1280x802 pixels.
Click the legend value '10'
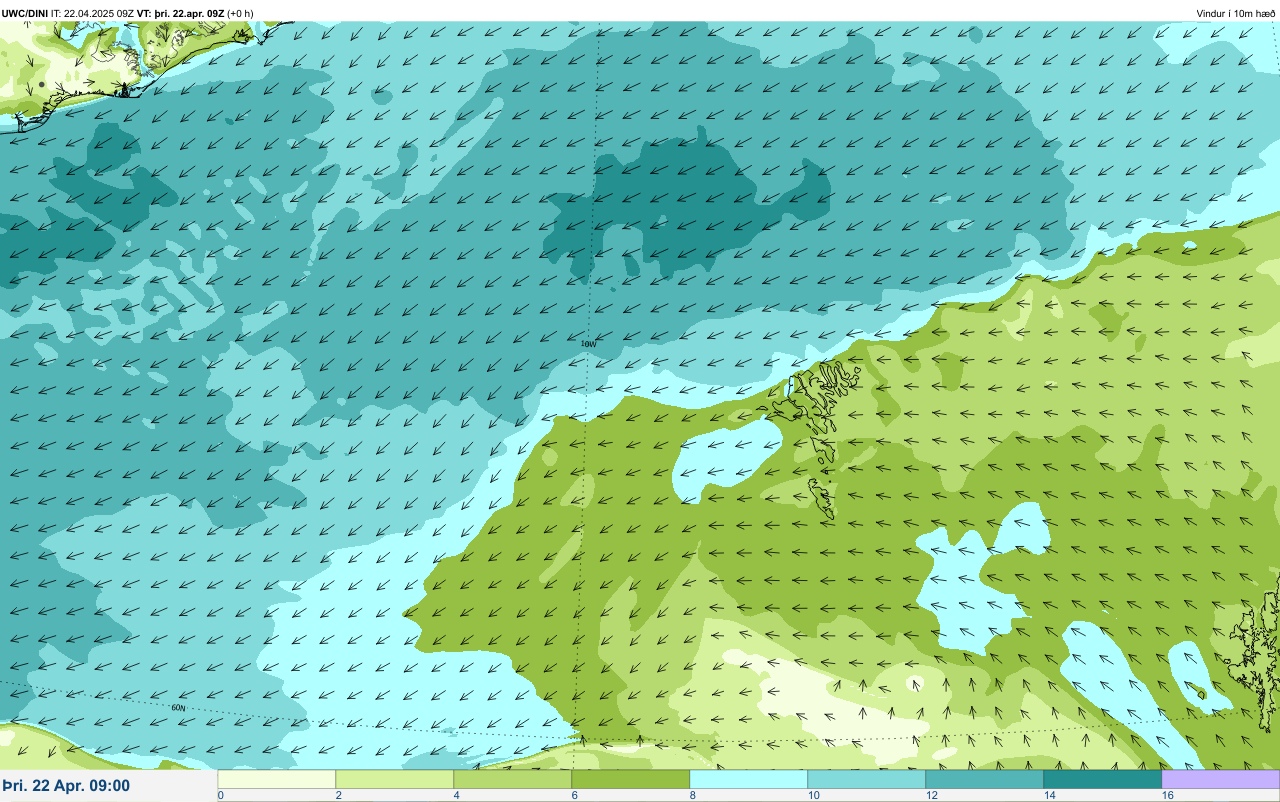(814, 795)
